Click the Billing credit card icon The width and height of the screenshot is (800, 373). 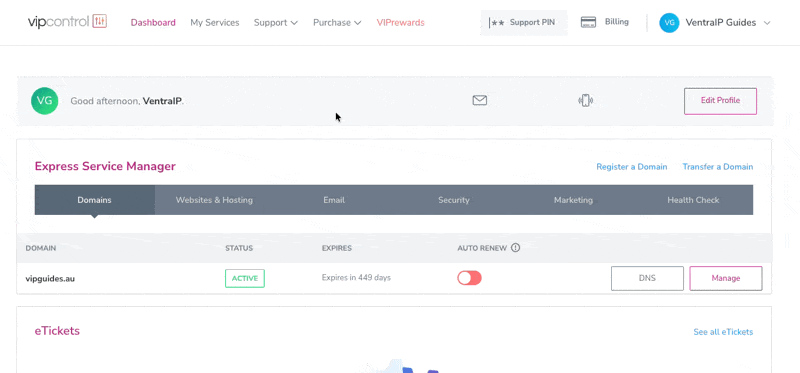pos(588,22)
